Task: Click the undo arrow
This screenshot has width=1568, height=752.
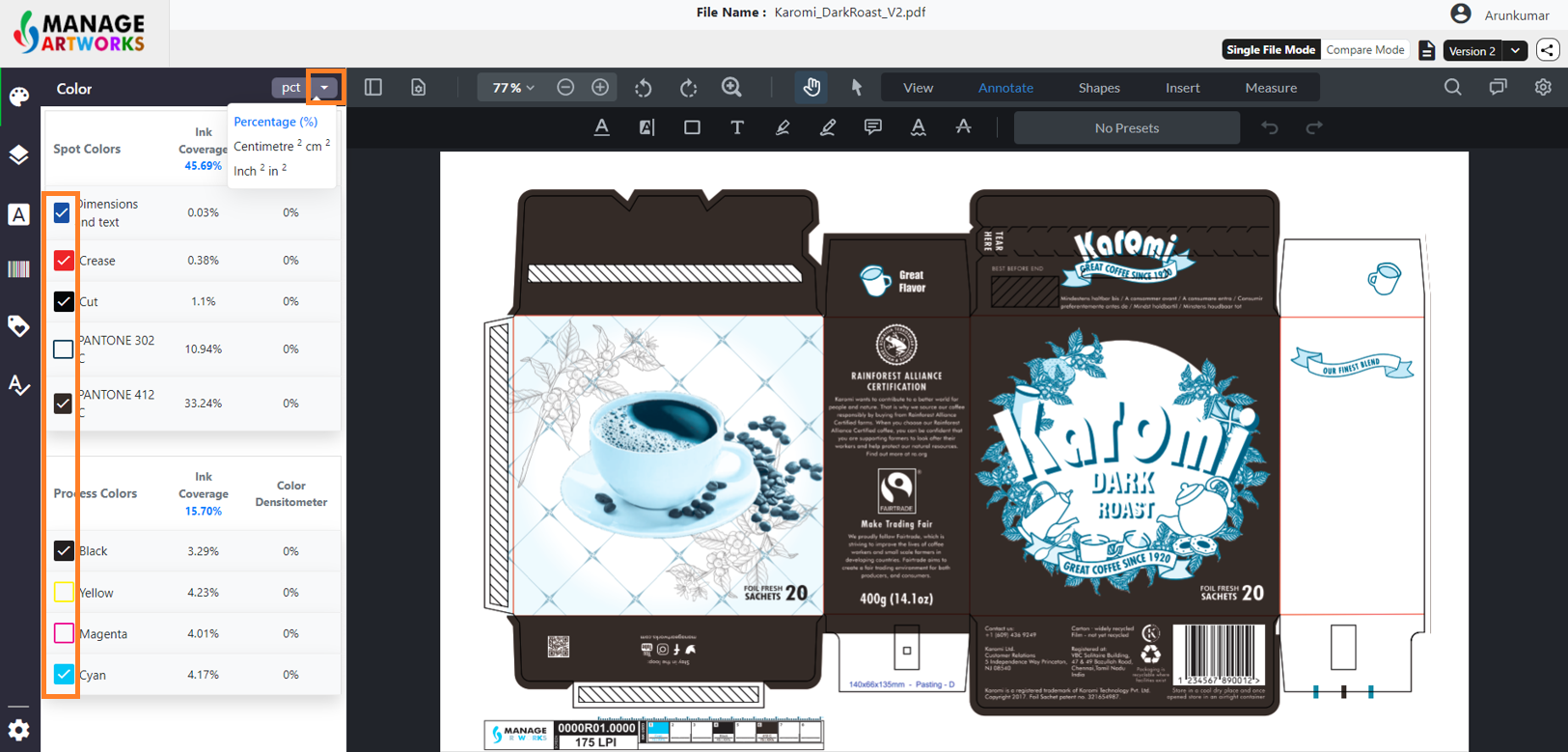Action: click(x=1270, y=127)
